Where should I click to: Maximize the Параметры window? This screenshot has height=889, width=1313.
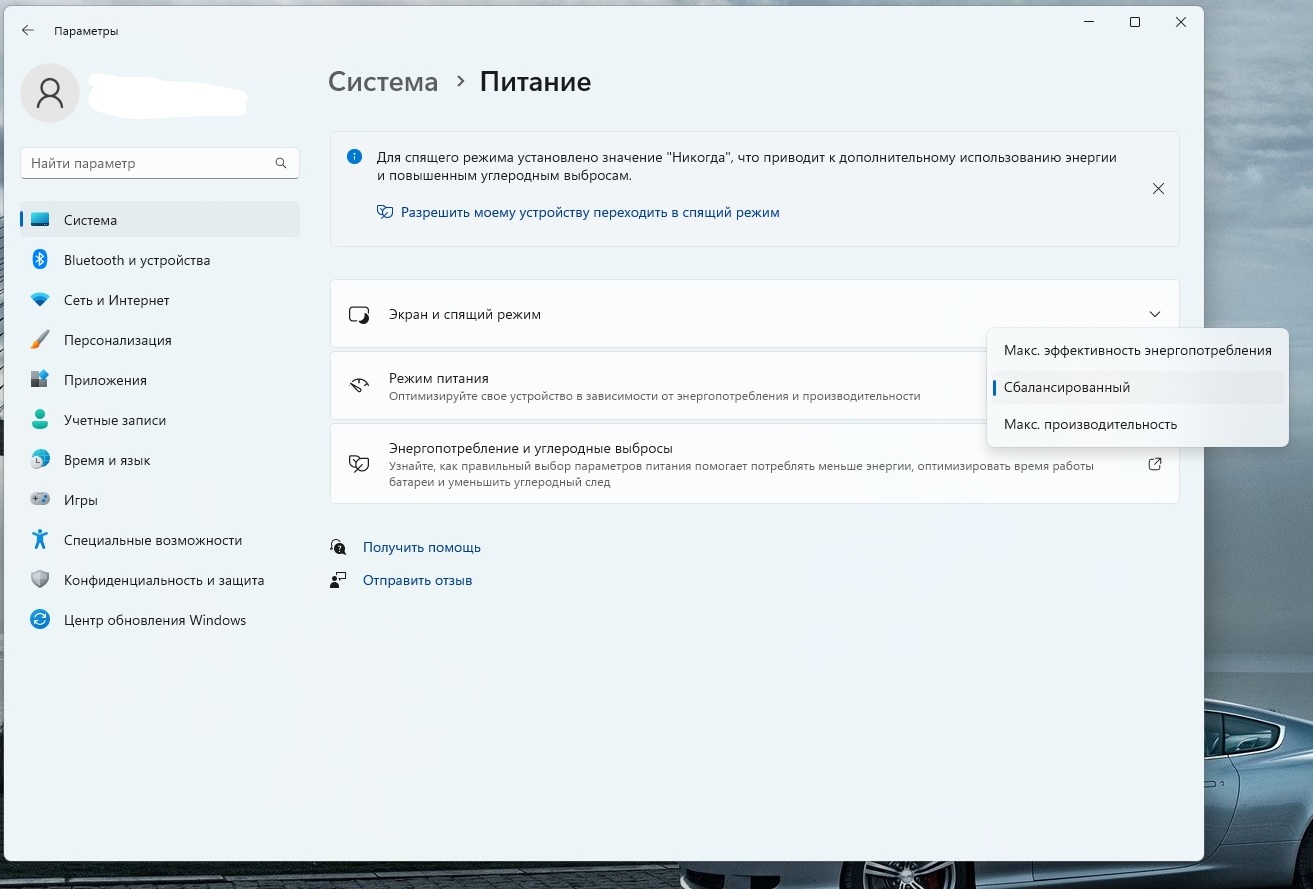pos(1135,22)
